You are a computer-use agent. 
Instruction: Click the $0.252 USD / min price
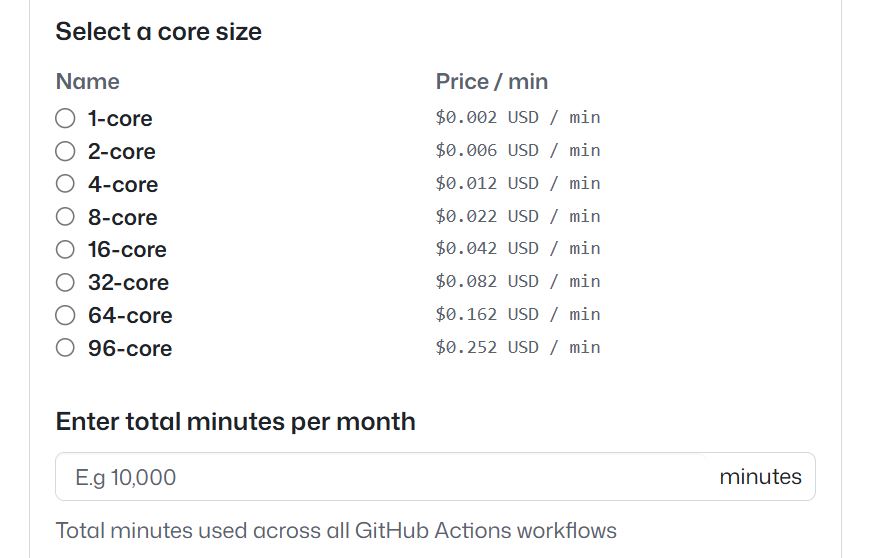click(x=518, y=347)
